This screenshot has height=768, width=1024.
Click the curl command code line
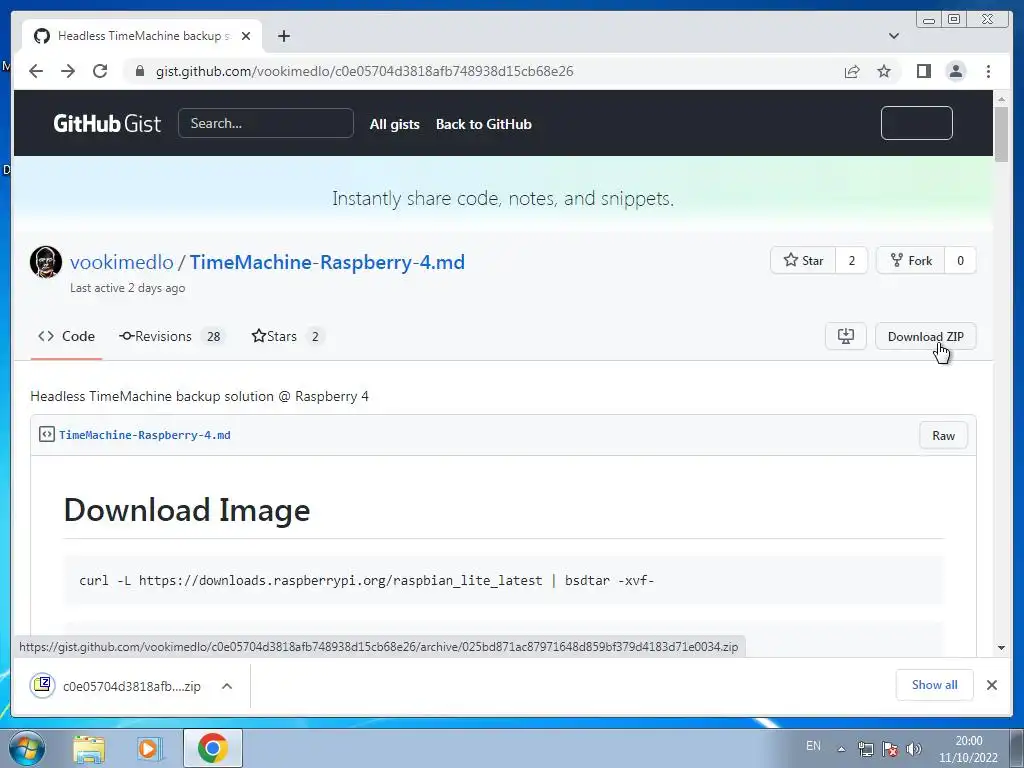(x=366, y=581)
